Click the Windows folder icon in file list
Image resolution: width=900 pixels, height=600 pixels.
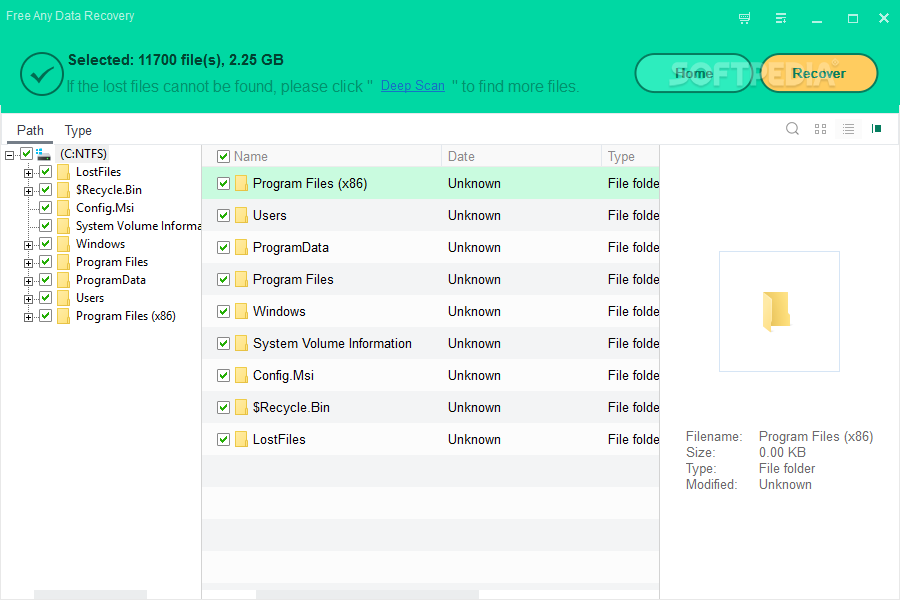pos(241,311)
